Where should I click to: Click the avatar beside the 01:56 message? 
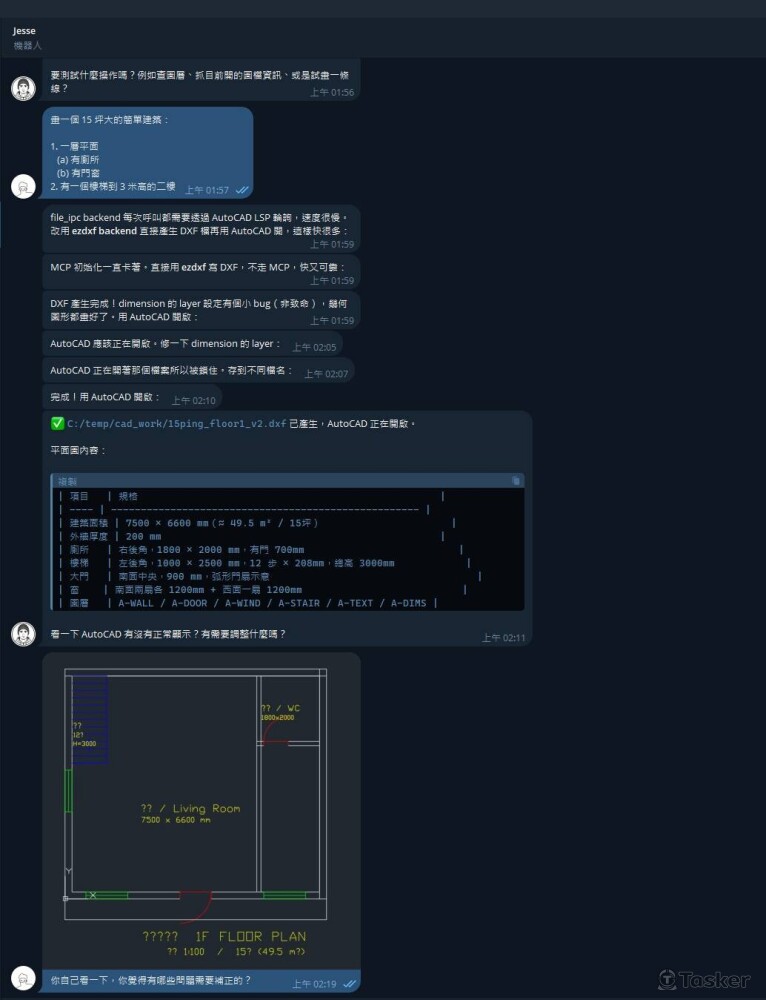click(x=23, y=88)
